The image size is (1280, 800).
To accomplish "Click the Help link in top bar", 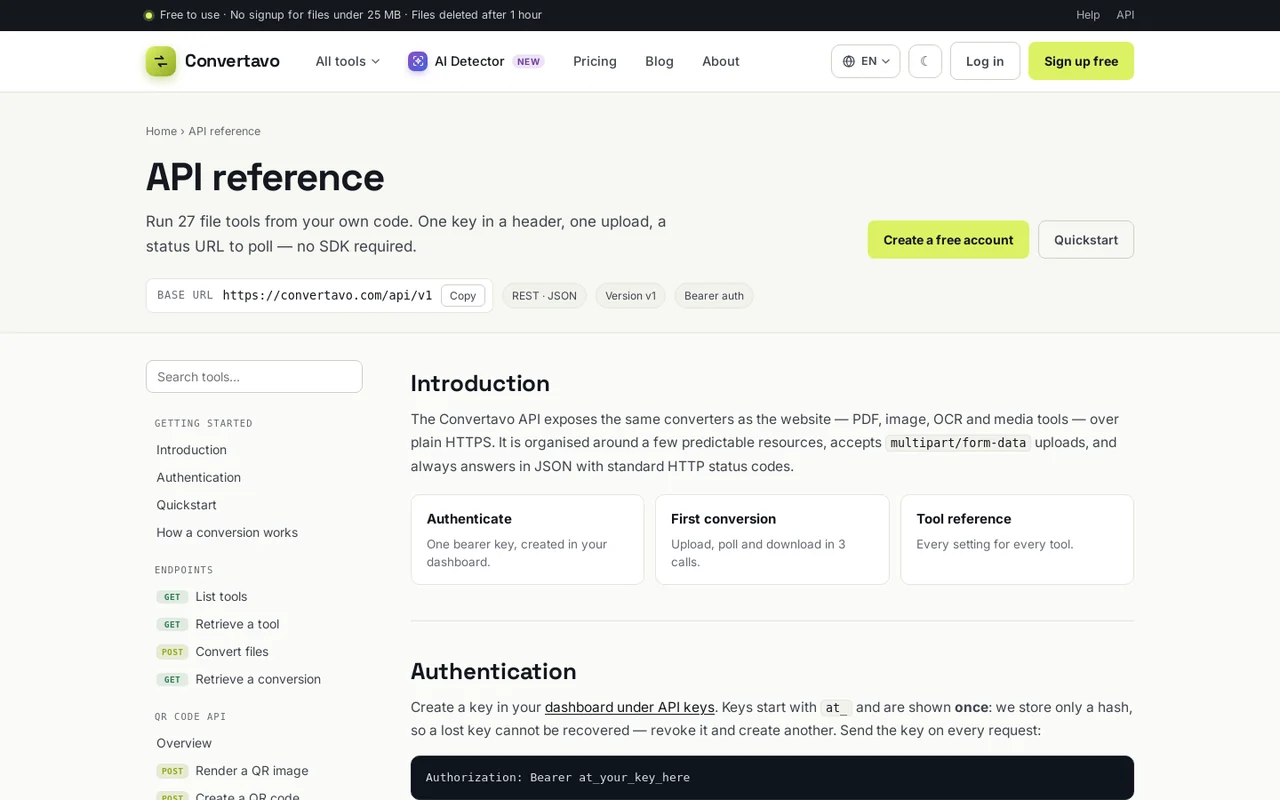I will [x=1088, y=15].
